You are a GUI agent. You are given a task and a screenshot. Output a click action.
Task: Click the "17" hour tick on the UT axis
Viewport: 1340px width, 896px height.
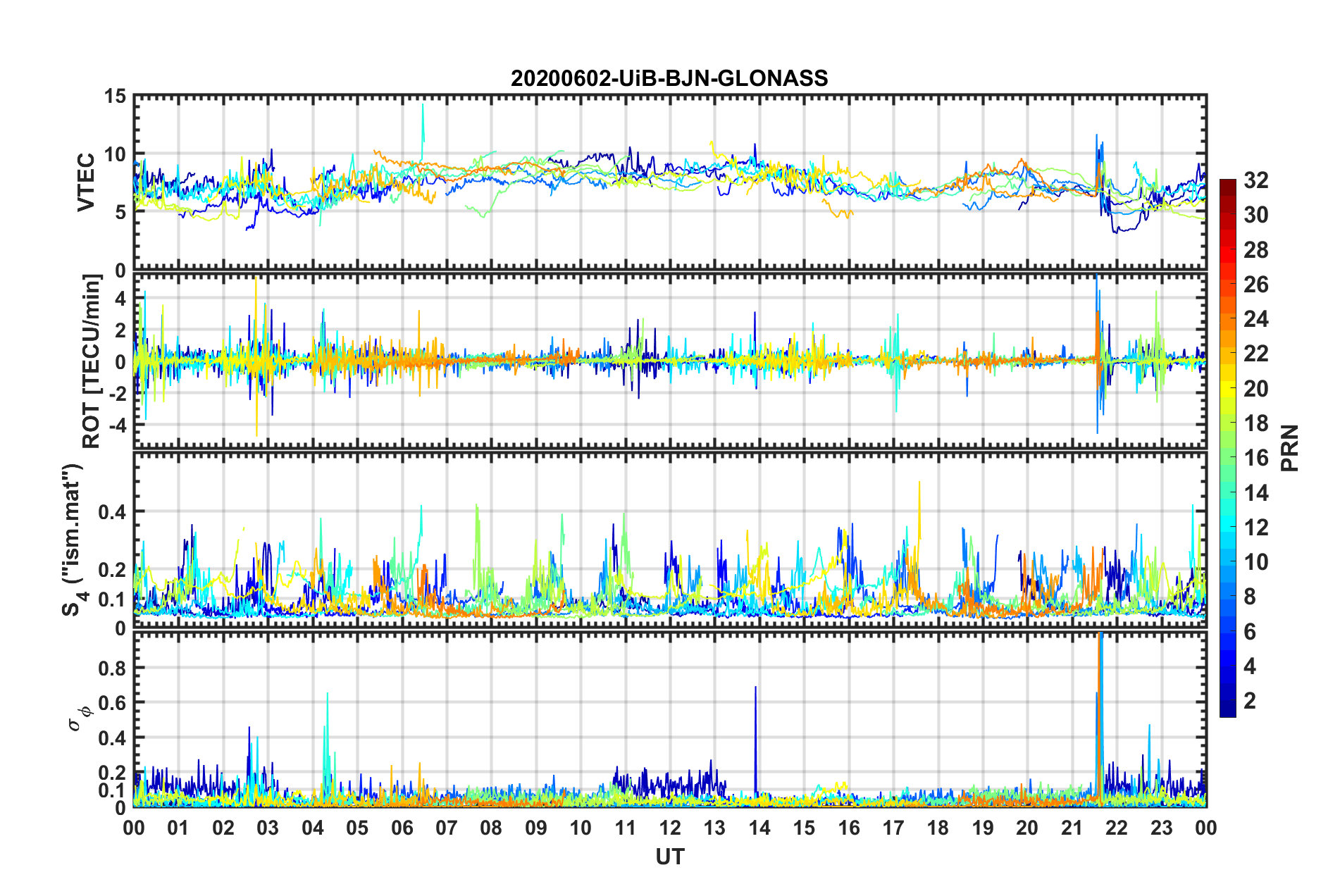(x=893, y=828)
